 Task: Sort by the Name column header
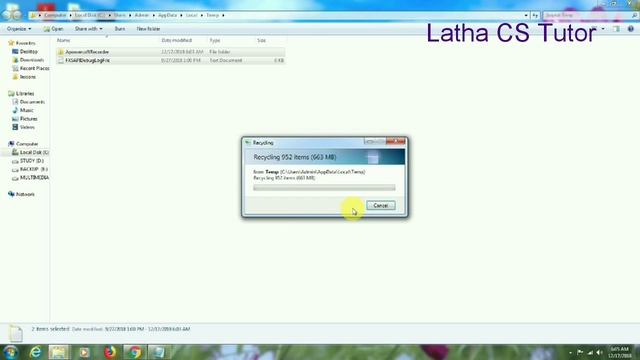tap(63, 40)
